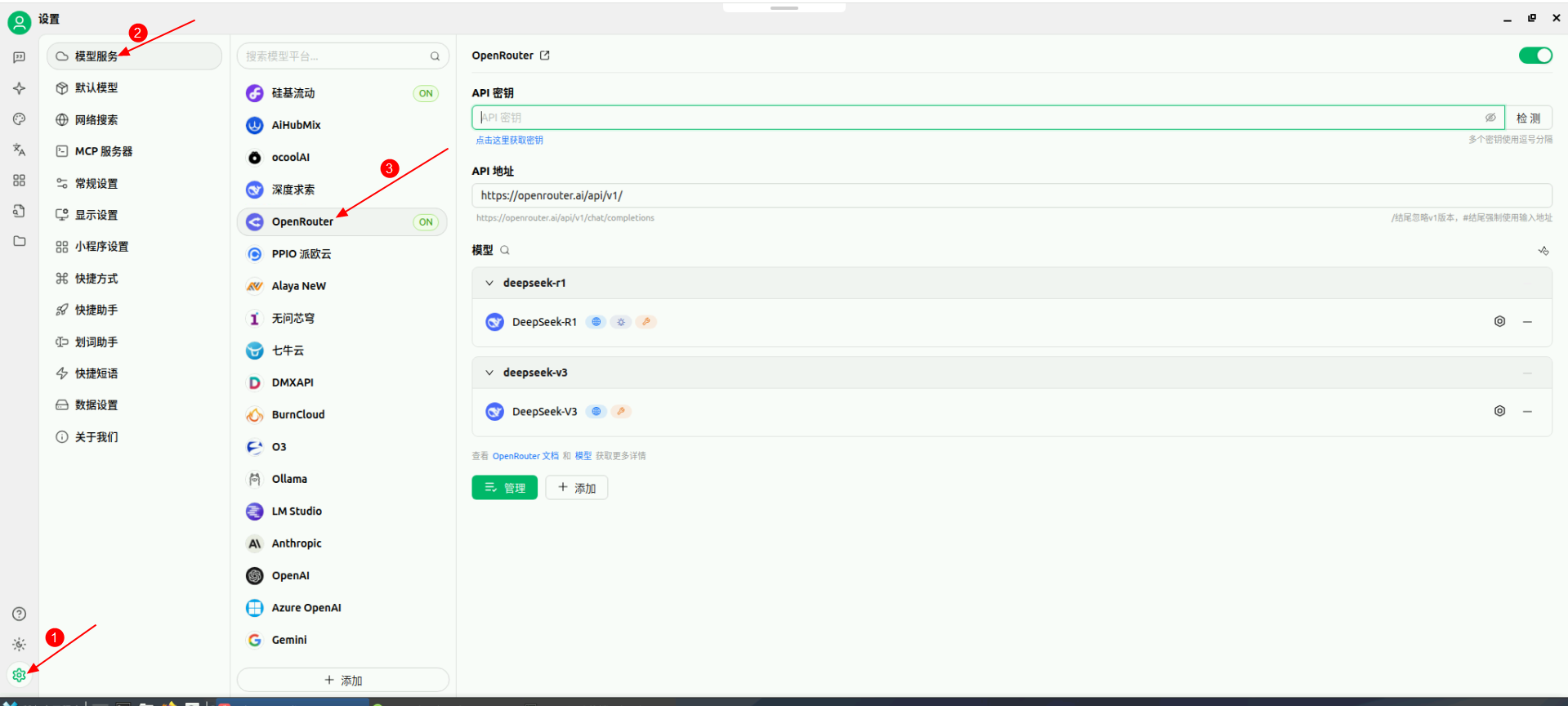Focus the 搜索模型平台 search box
Screen dimensions: 1568x706
(x=342, y=56)
